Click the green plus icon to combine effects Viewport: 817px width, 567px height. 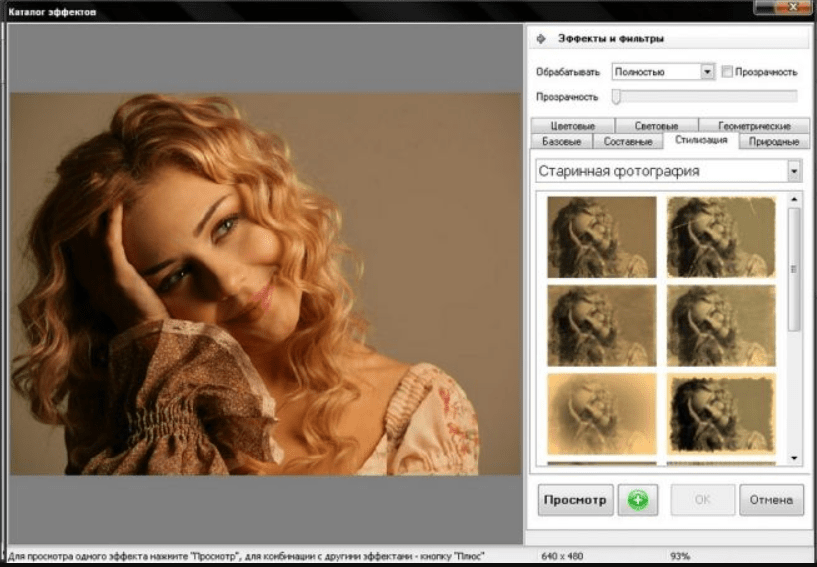[x=637, y=500]
